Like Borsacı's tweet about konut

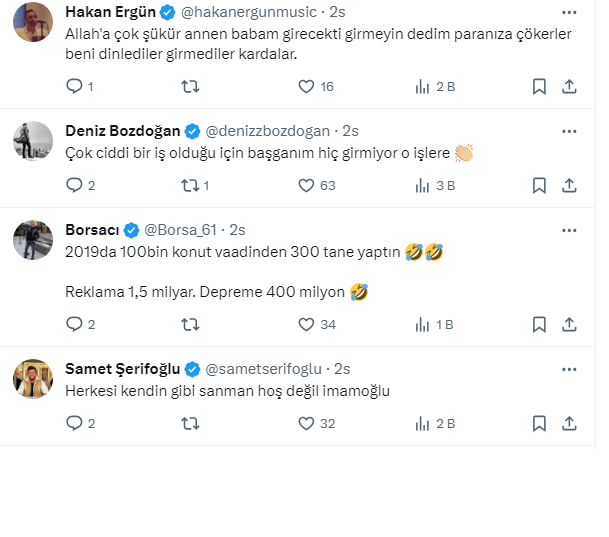[x=307, y=324]
